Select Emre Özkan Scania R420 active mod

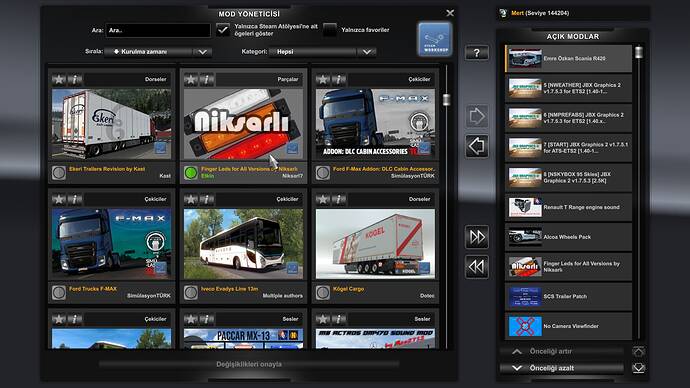click(568, 59)
